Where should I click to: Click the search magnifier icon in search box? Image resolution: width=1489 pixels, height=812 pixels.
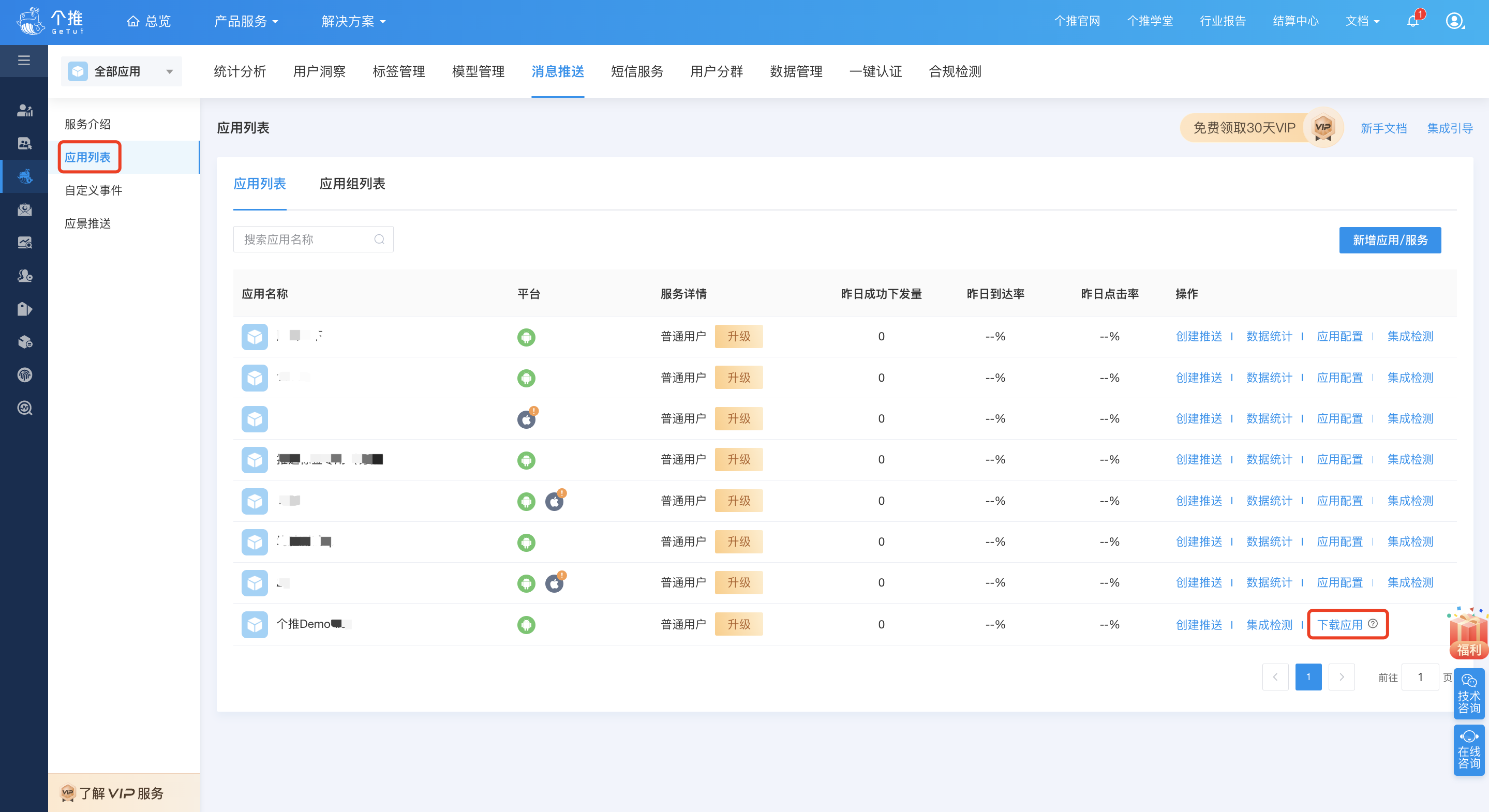pos(379,239)
